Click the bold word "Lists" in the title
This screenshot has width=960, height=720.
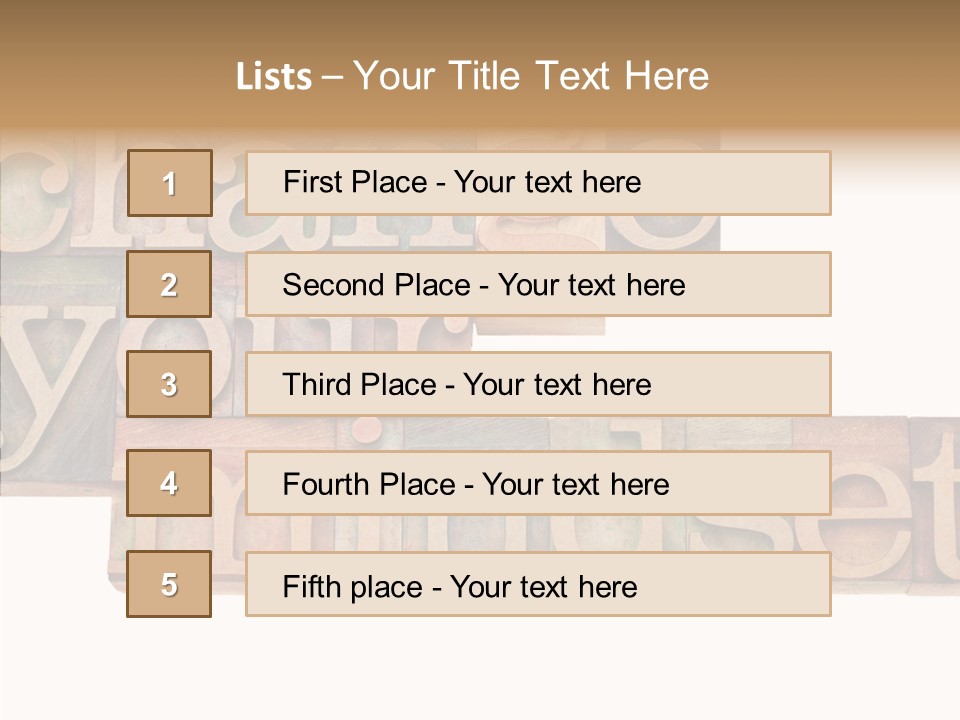tap(273, 76)
